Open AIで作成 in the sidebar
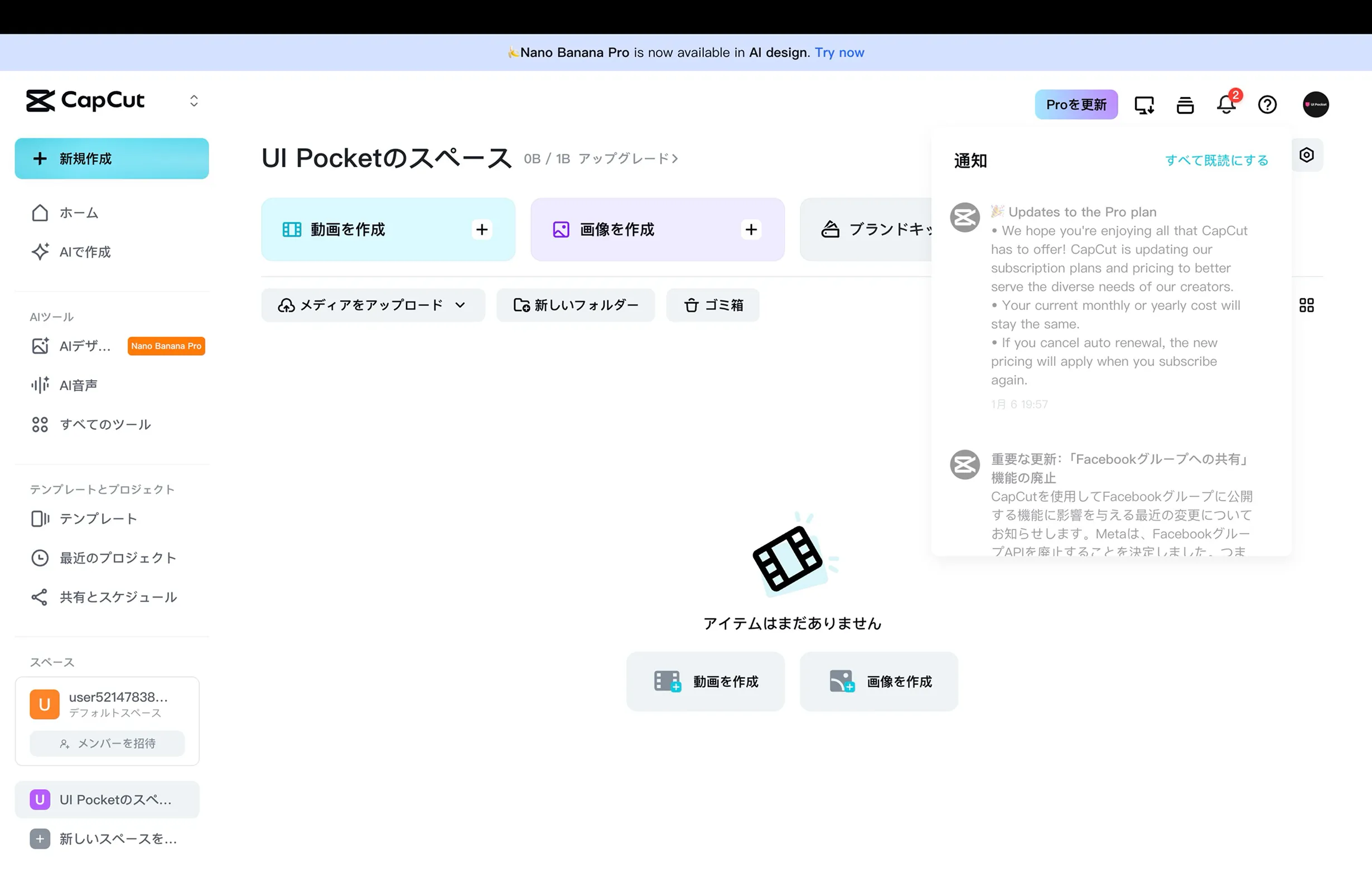 (112, 252)
